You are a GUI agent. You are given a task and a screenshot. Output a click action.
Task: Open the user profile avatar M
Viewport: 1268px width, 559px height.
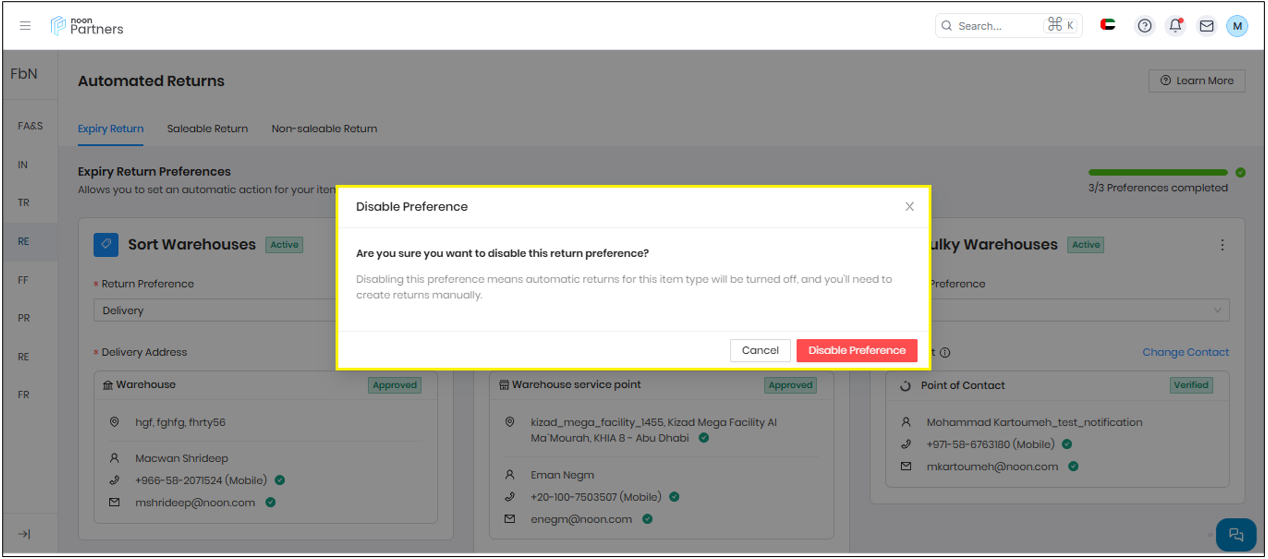coord(1237,26)
